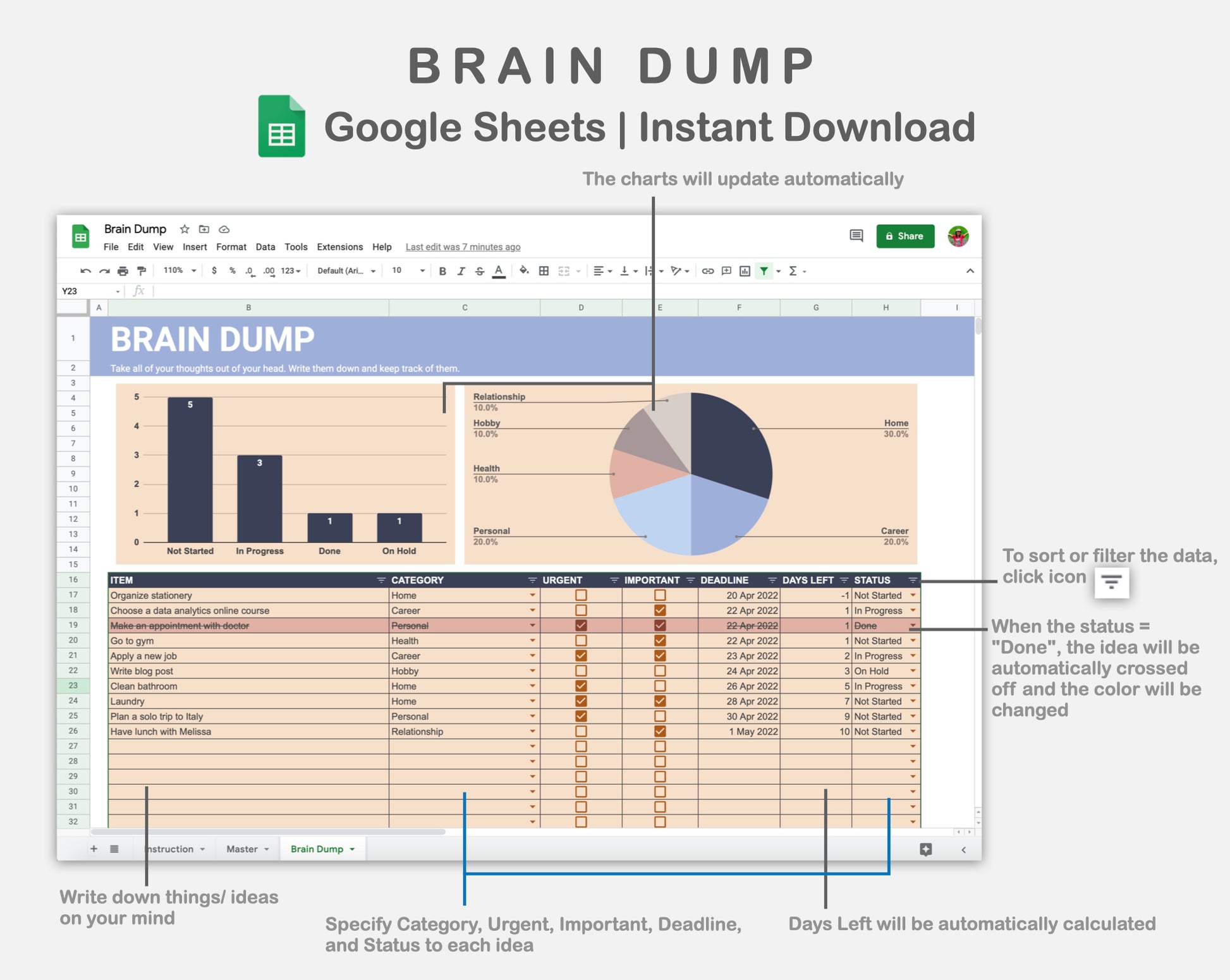Toggle the green filter icon
The image size is (1230, 980).
(764, 271)
